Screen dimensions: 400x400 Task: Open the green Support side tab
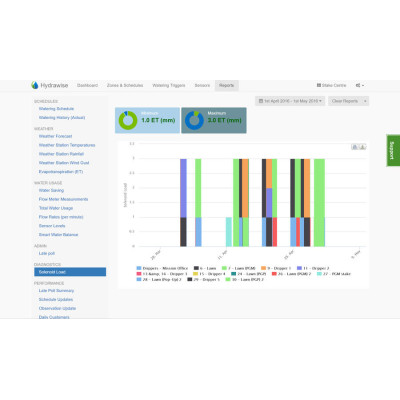tap(393, 150)
